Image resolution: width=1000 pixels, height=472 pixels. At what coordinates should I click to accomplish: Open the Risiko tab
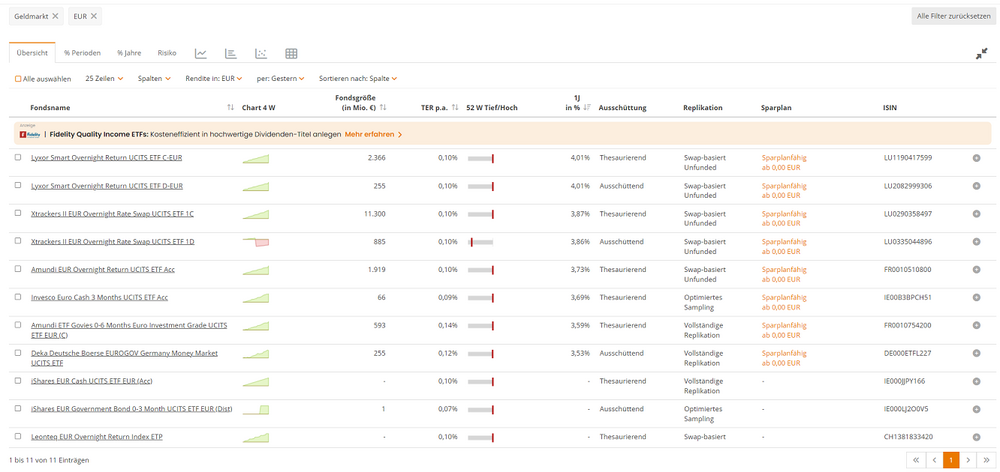167,53
